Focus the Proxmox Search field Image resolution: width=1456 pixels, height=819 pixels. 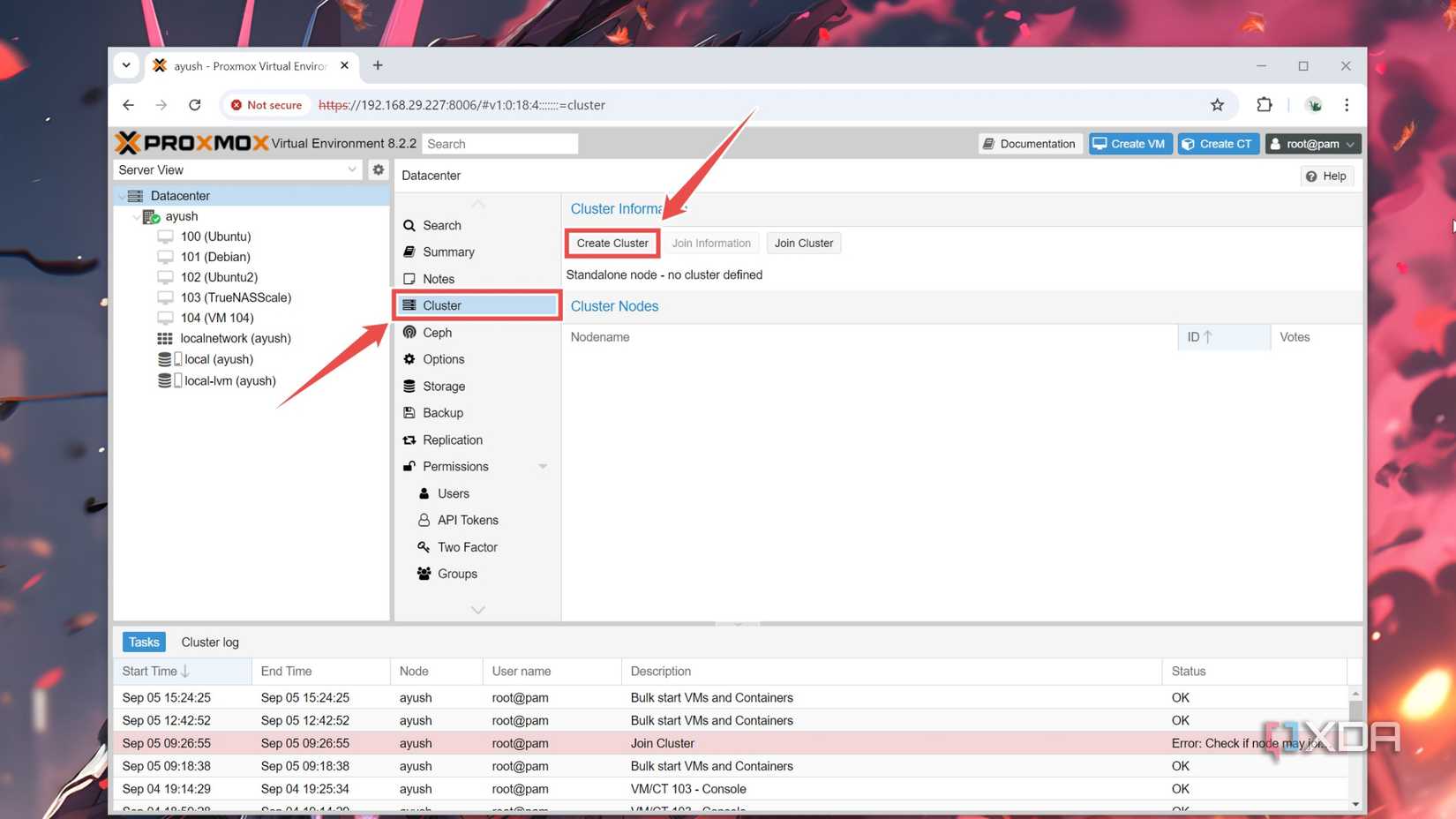pyautogui.click(x=500, y=144)
